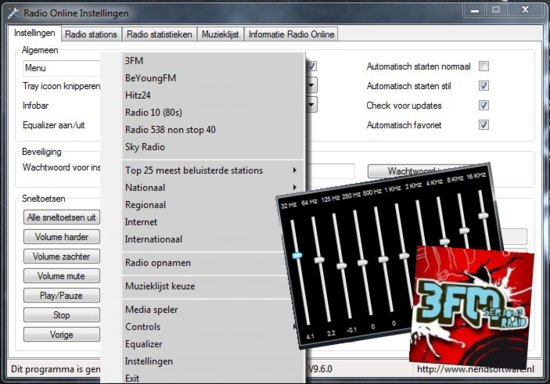Go to the Muzieklijst tab

pos(220,34)
